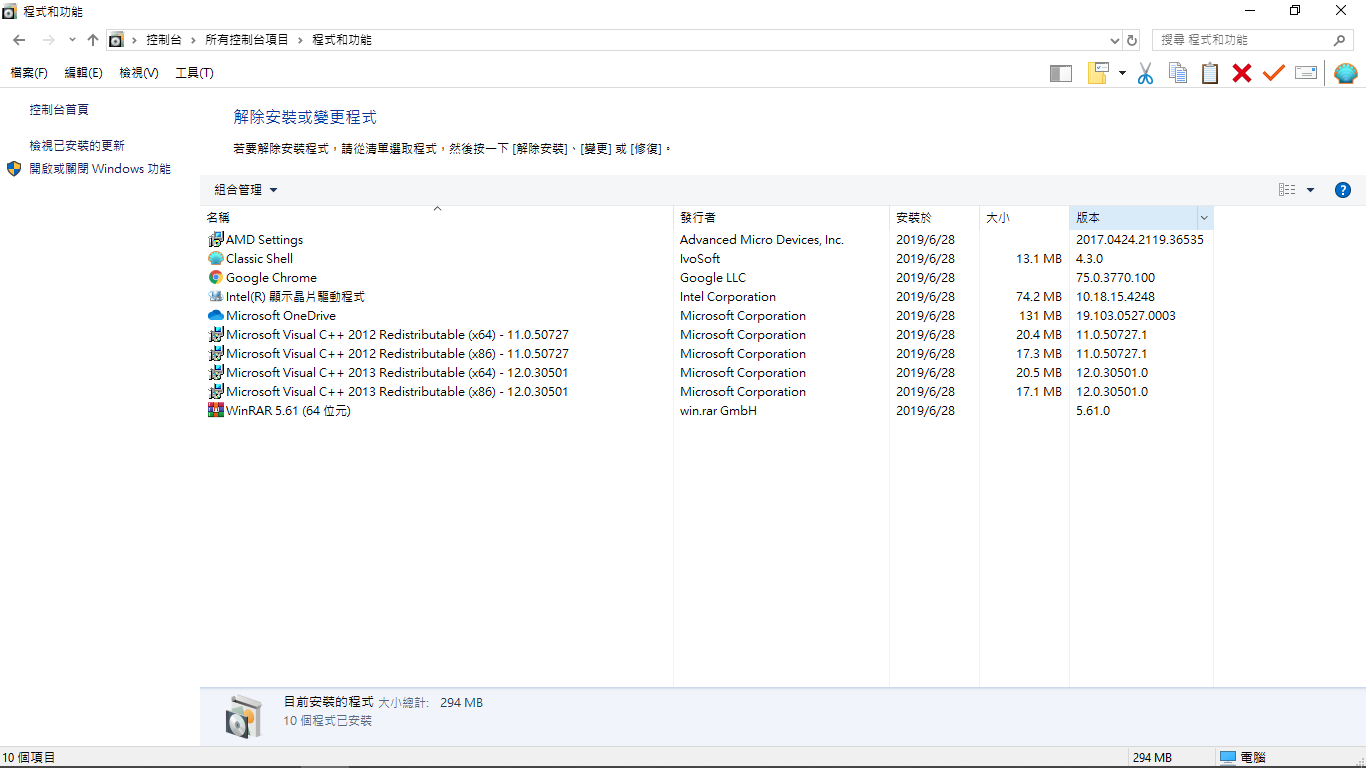Image resolution: width=1366 pixels, height=768 pixels.
Task: Click the red X Delete icon
Action: (1242, 73)
